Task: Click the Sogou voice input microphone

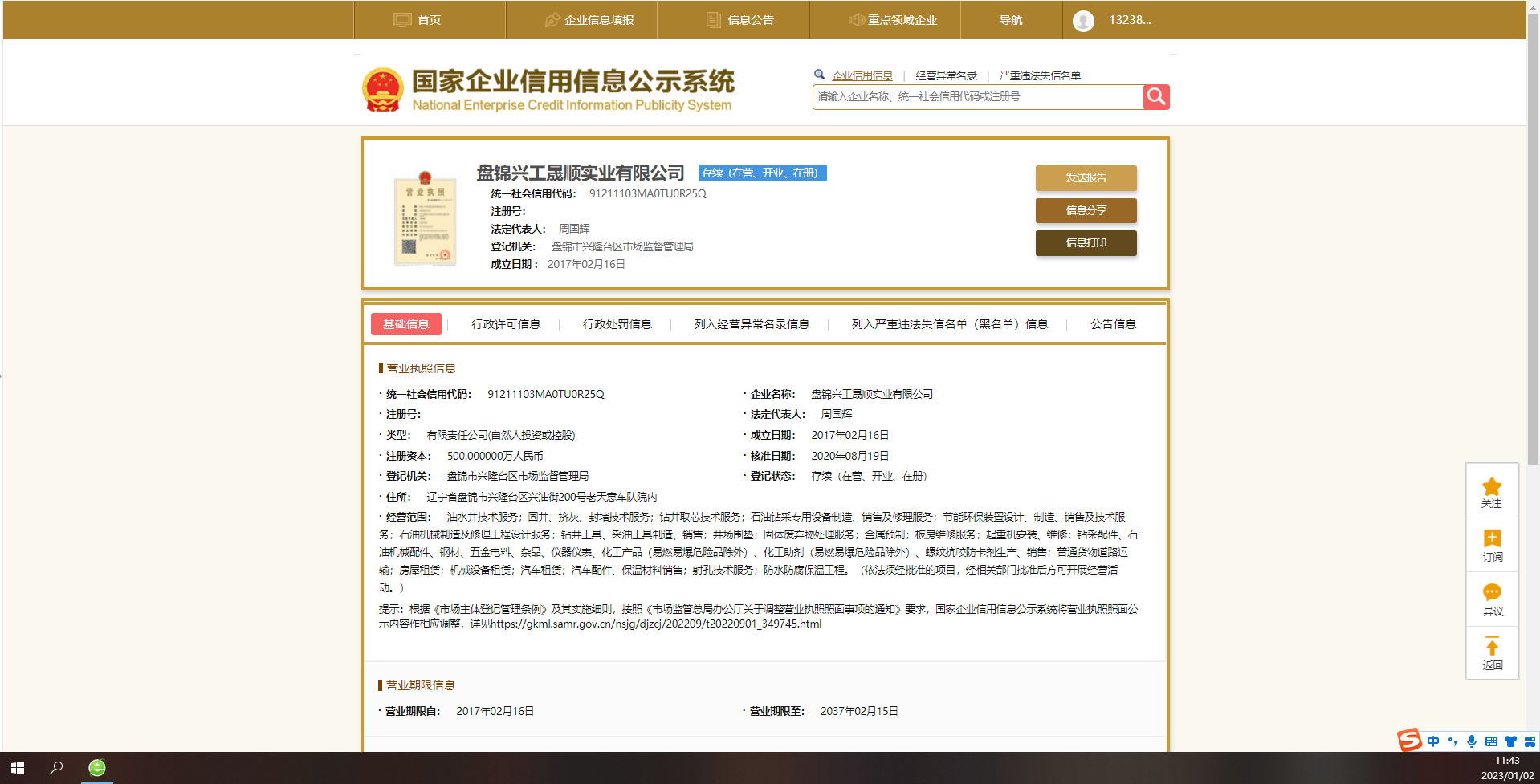Action: click(x=1472, y=741)
